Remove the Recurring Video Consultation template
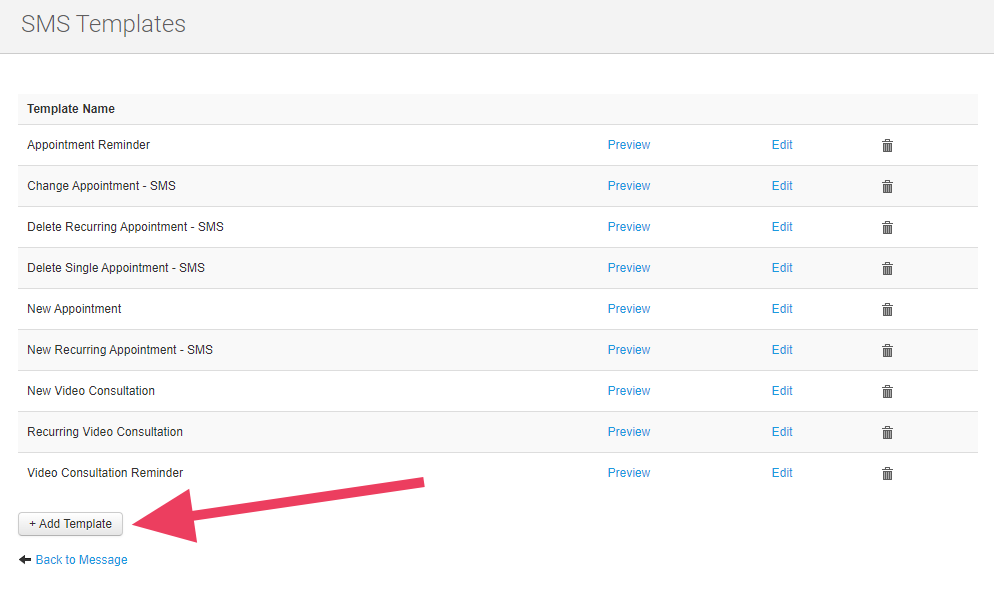 887,433
